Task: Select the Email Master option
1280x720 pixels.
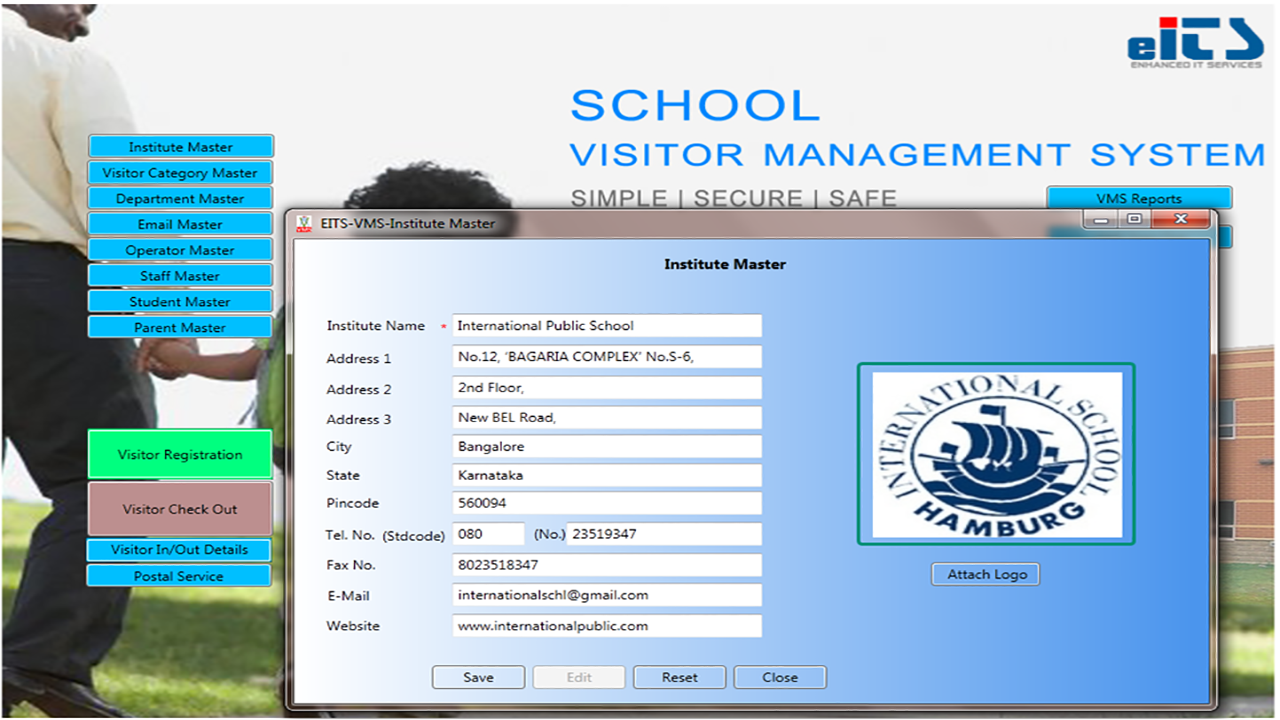Action: (x=180, y=224)
